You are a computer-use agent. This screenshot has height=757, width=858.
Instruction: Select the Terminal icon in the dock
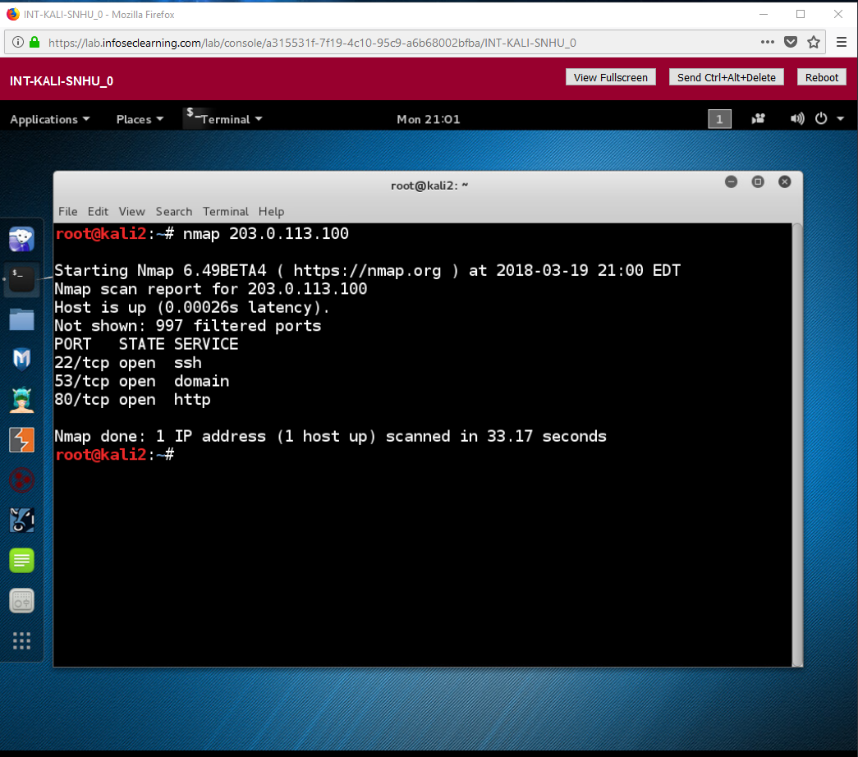tap(22, 279)
